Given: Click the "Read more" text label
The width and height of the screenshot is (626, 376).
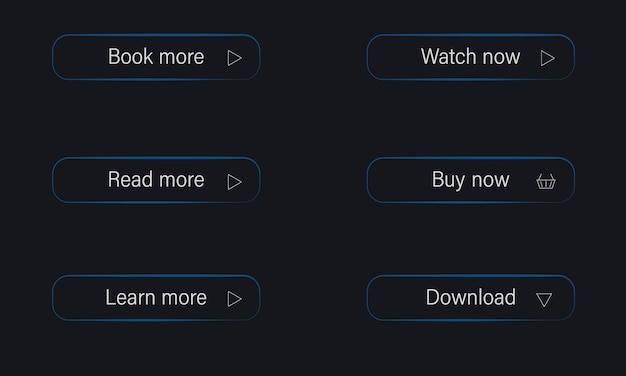Looking at the screenshot, I should click(x=156, y=179).
